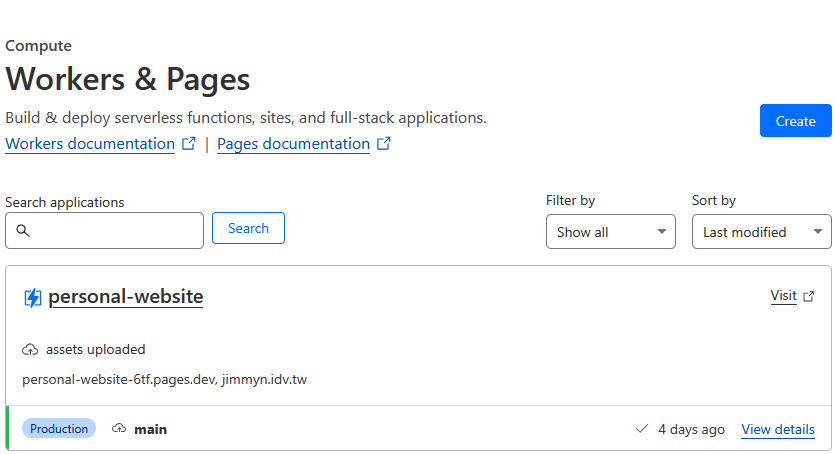Open the personal-website application
This screenshot has height=454, width=834.
(126, 296)
